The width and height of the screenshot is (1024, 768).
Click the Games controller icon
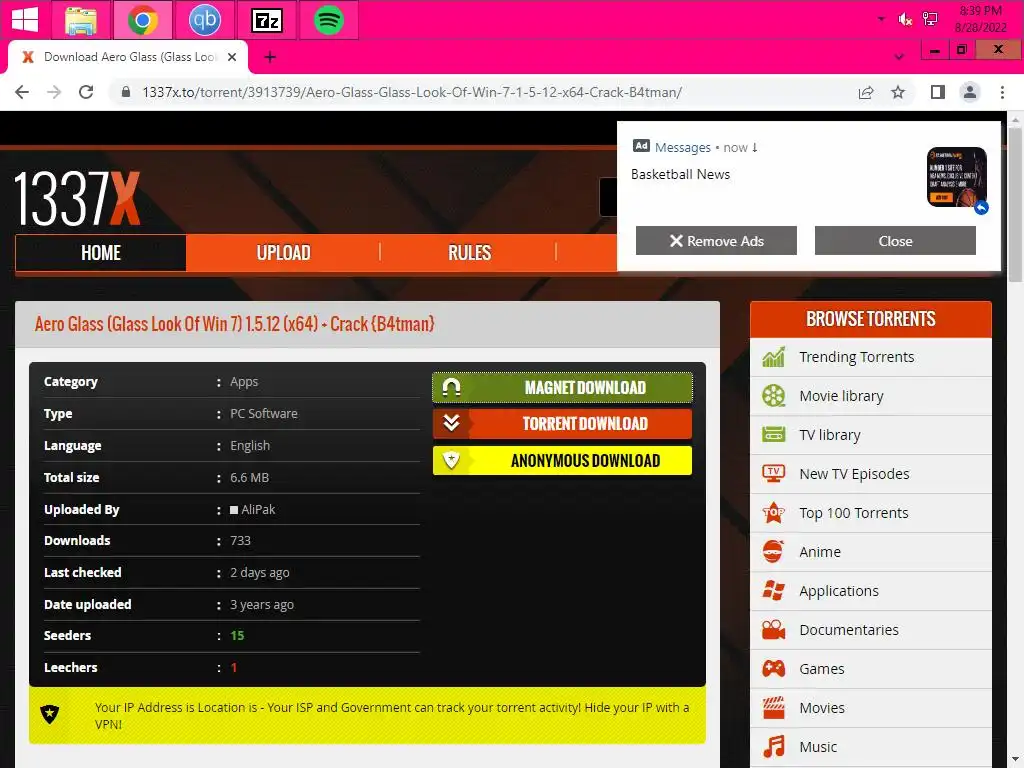click(x=774, y=669)
